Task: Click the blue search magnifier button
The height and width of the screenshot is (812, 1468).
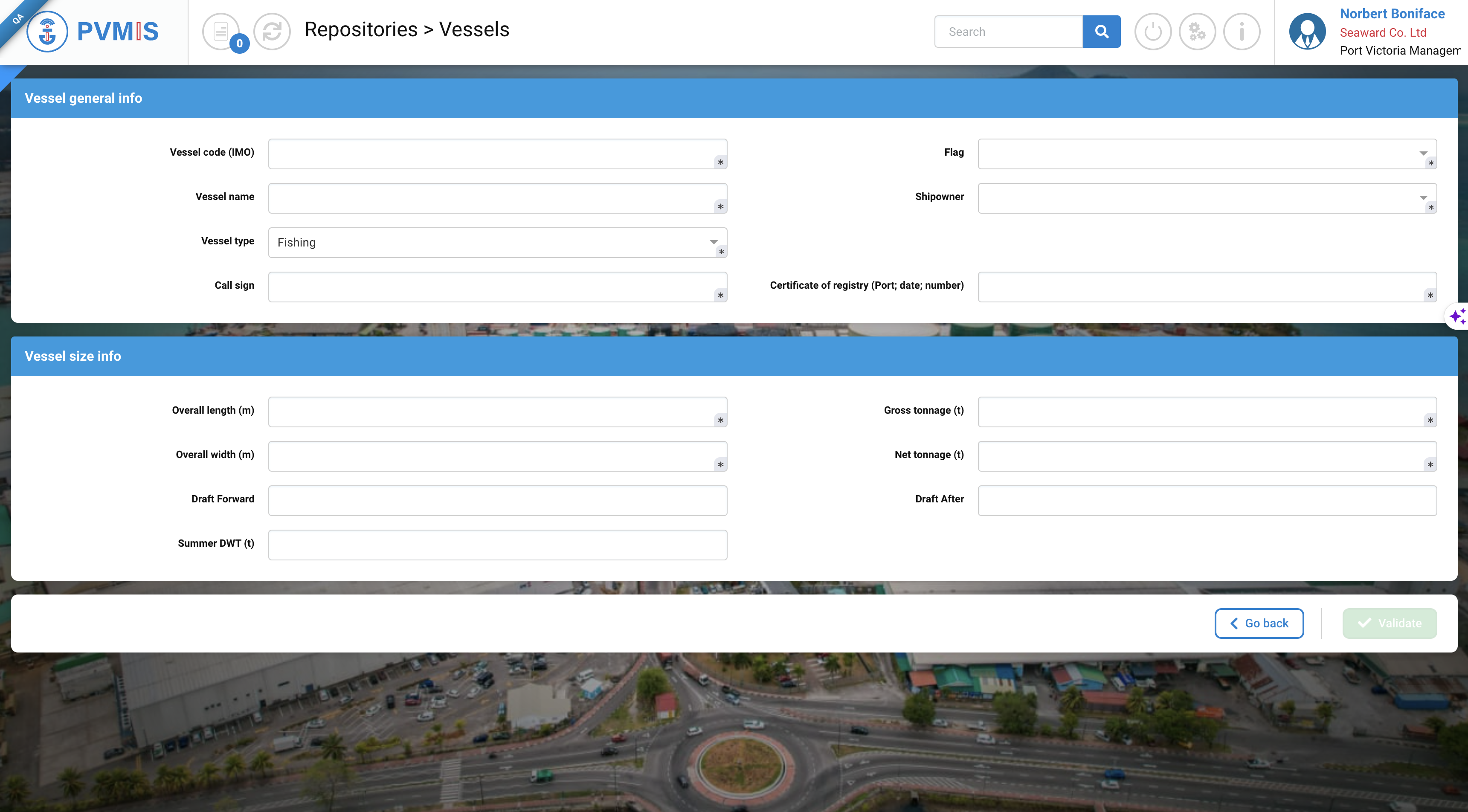Action: point(1101,32)
